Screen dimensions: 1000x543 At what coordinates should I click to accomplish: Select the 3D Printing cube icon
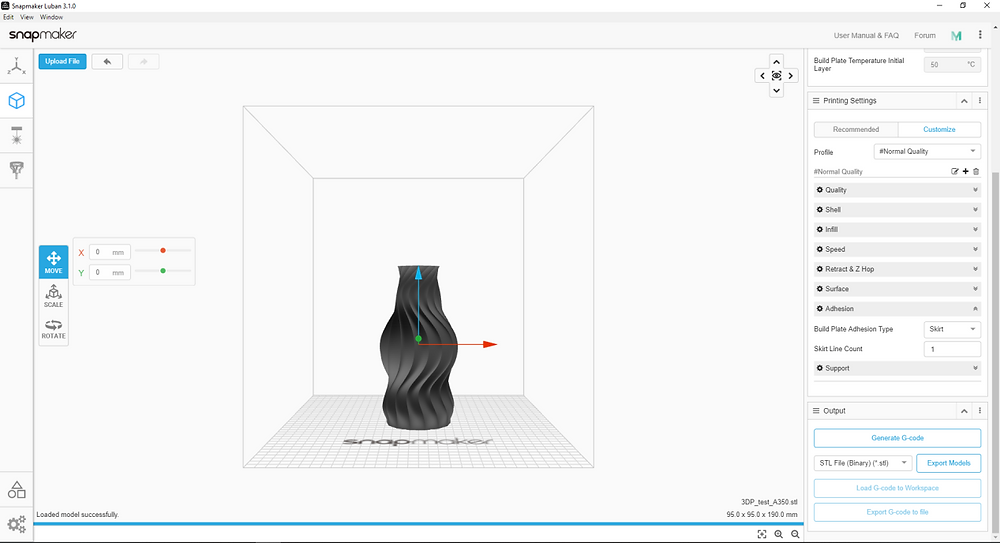(x=17, y=100)
